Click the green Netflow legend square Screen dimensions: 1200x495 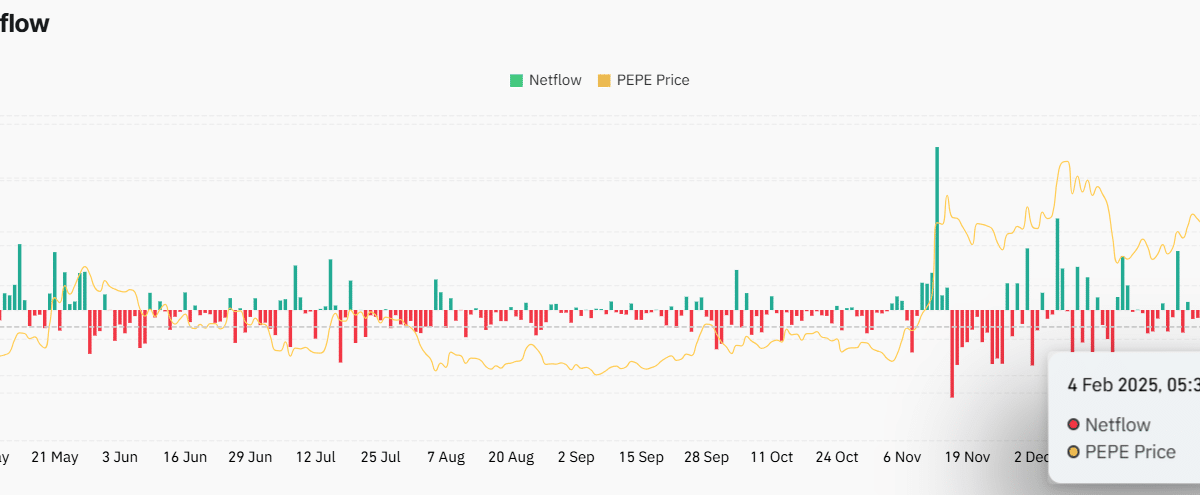coord(516,80)
